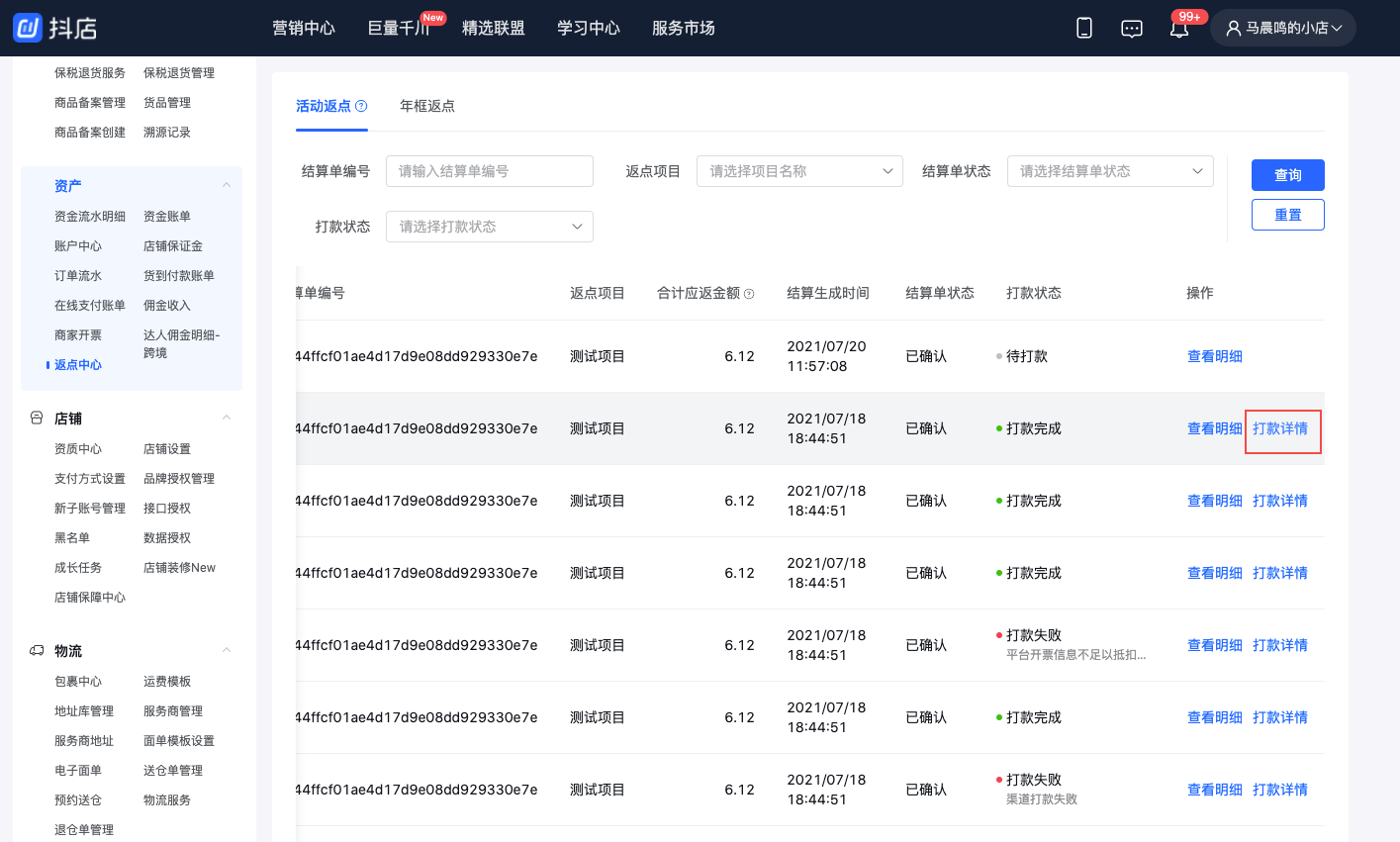
Task: Open the chat message icon in header
Action: pyautogui.click(x=1132, y=29)
